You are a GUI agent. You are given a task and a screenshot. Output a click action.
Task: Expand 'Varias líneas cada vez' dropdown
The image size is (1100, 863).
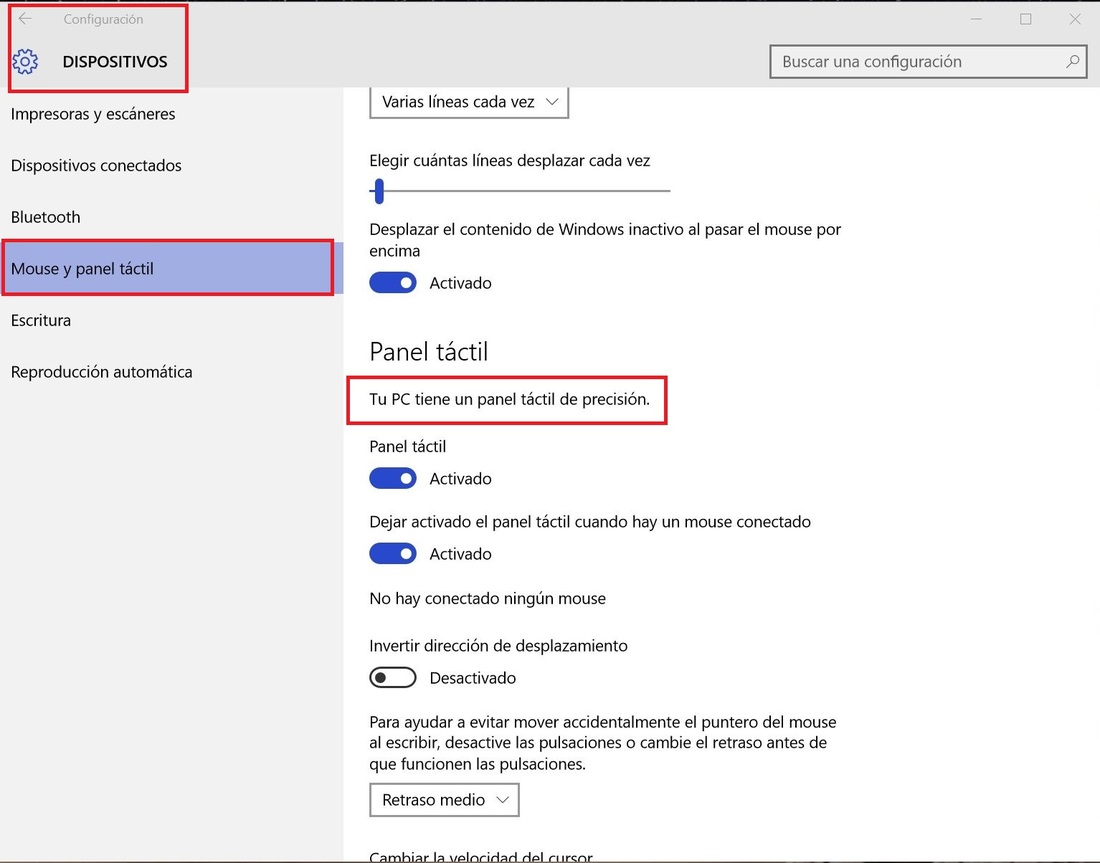469,102
